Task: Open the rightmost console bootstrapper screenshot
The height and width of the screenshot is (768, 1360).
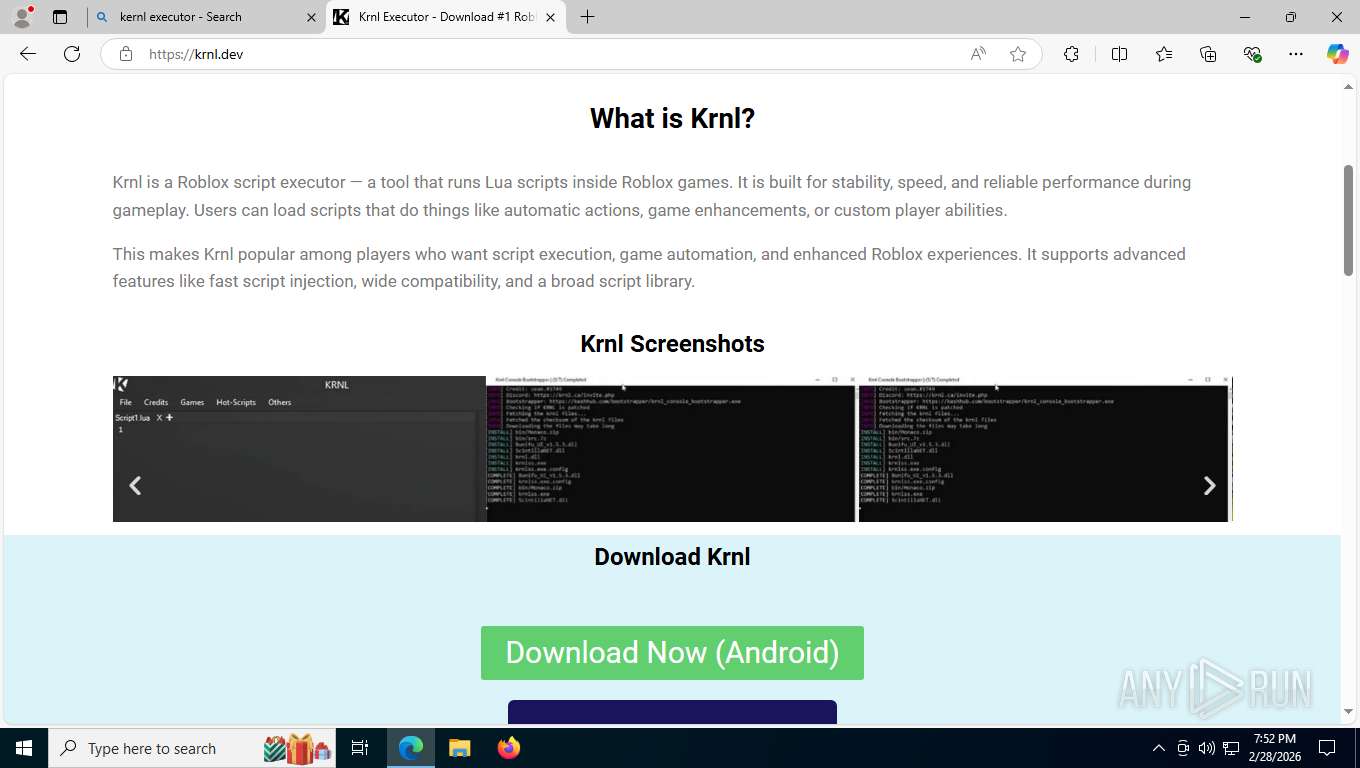Action: pos(1043,449)
